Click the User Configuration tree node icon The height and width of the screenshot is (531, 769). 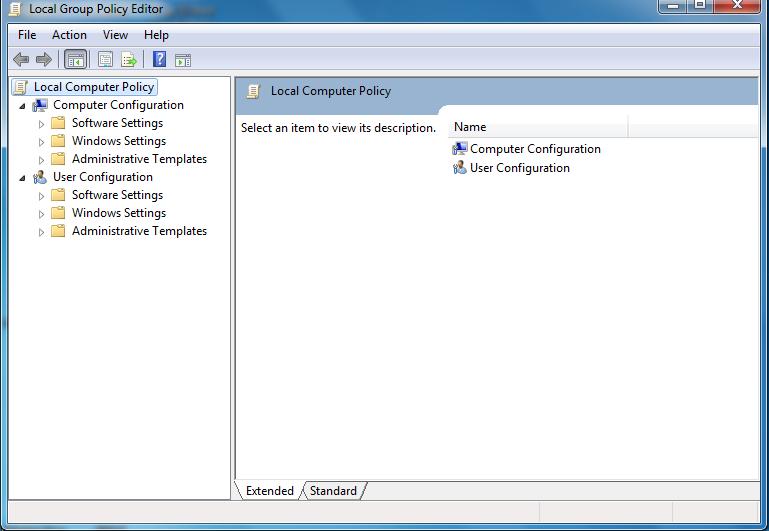coord(40,177)
